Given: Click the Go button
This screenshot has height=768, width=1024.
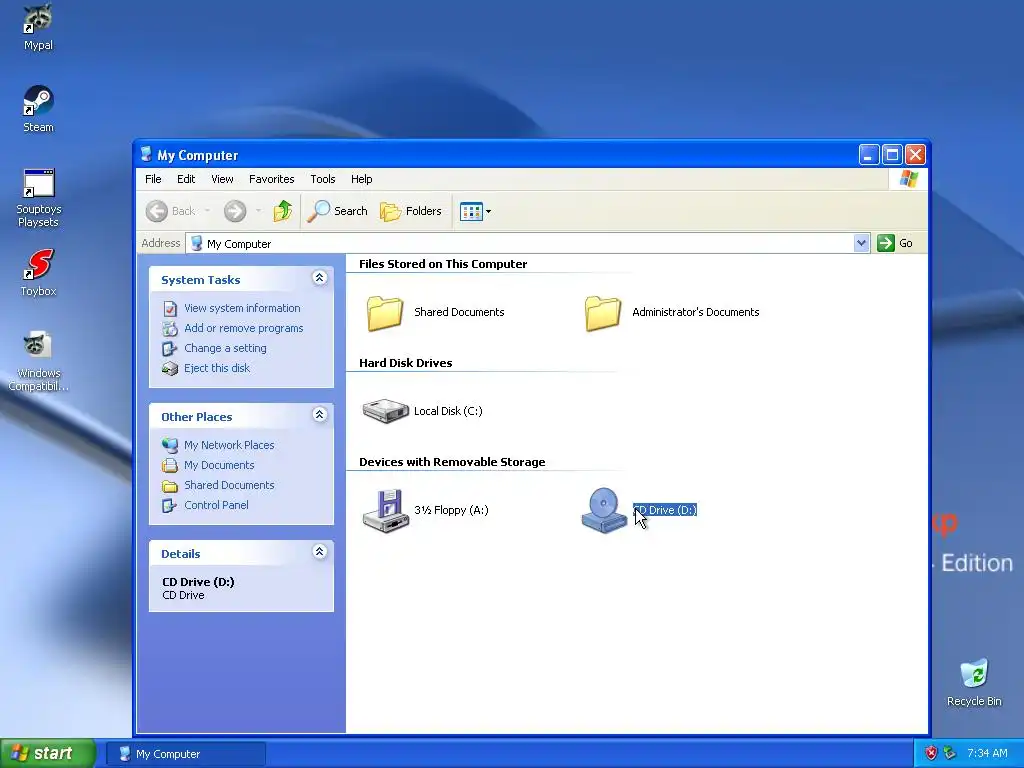Looking at the screenshot, I should coord(895,243).
